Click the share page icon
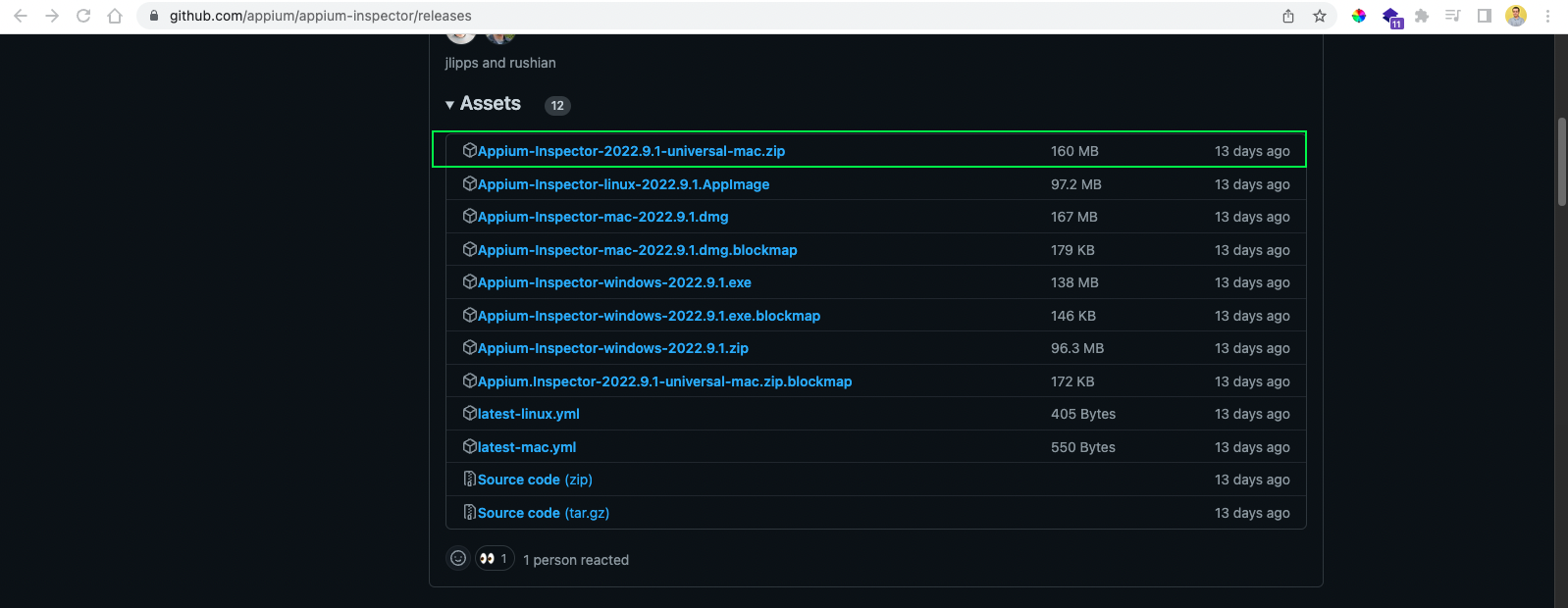 click(1288, 16)
